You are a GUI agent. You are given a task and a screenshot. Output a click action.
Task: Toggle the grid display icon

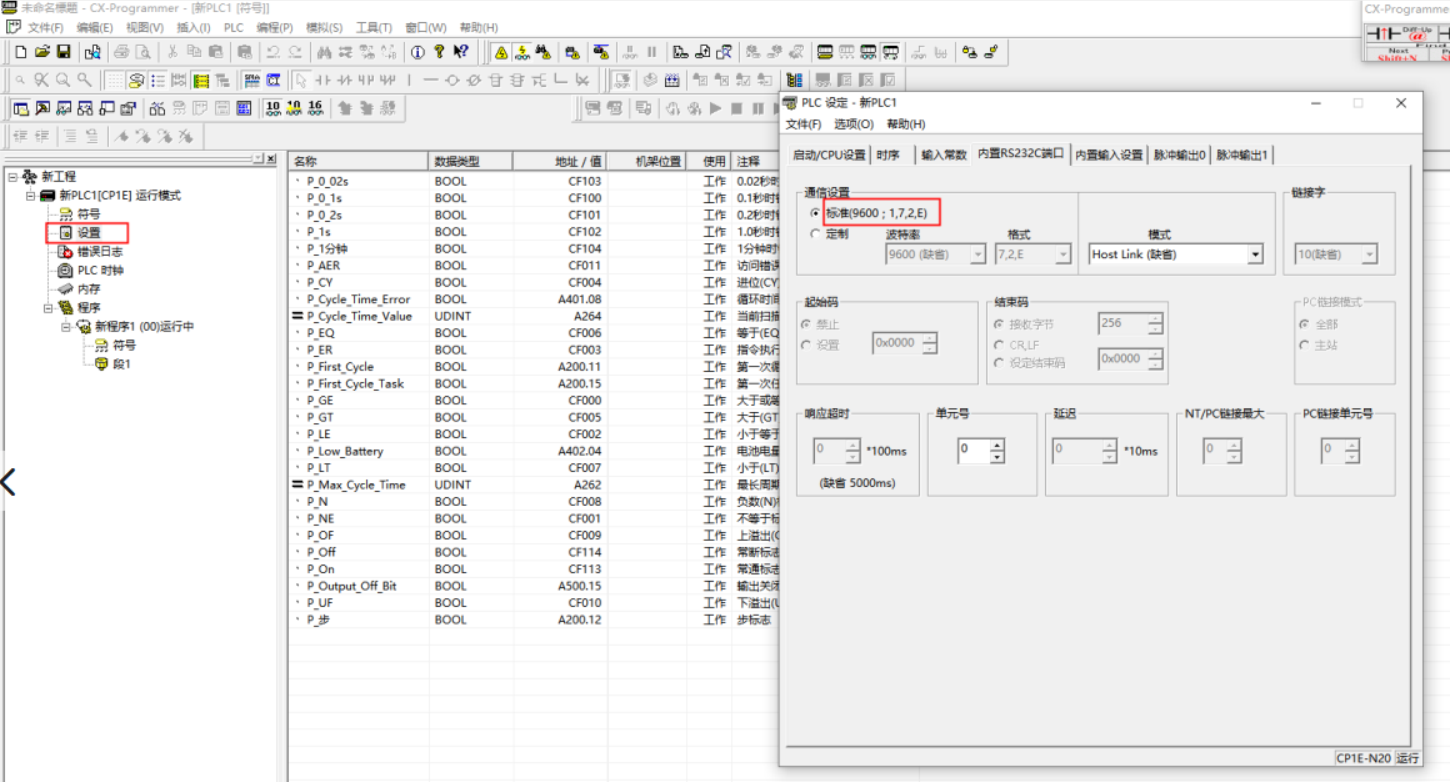point(116,80)
